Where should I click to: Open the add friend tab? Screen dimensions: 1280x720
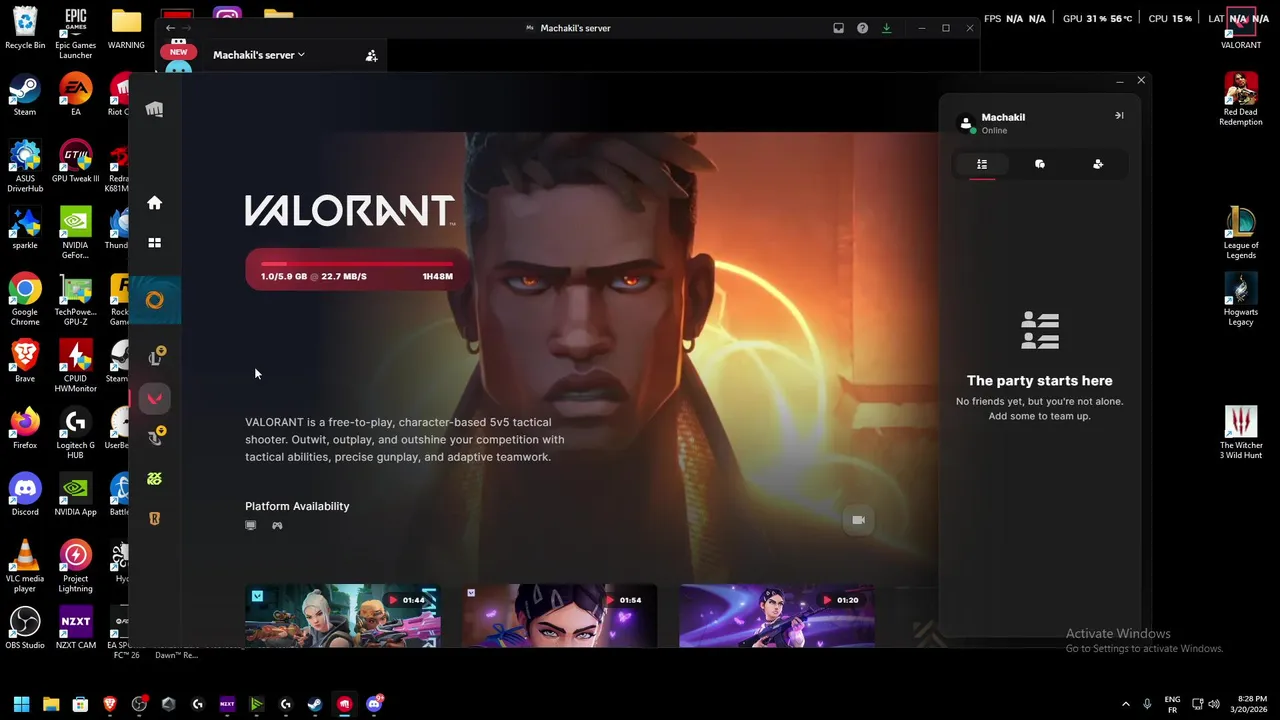(x=1098, y=164)
